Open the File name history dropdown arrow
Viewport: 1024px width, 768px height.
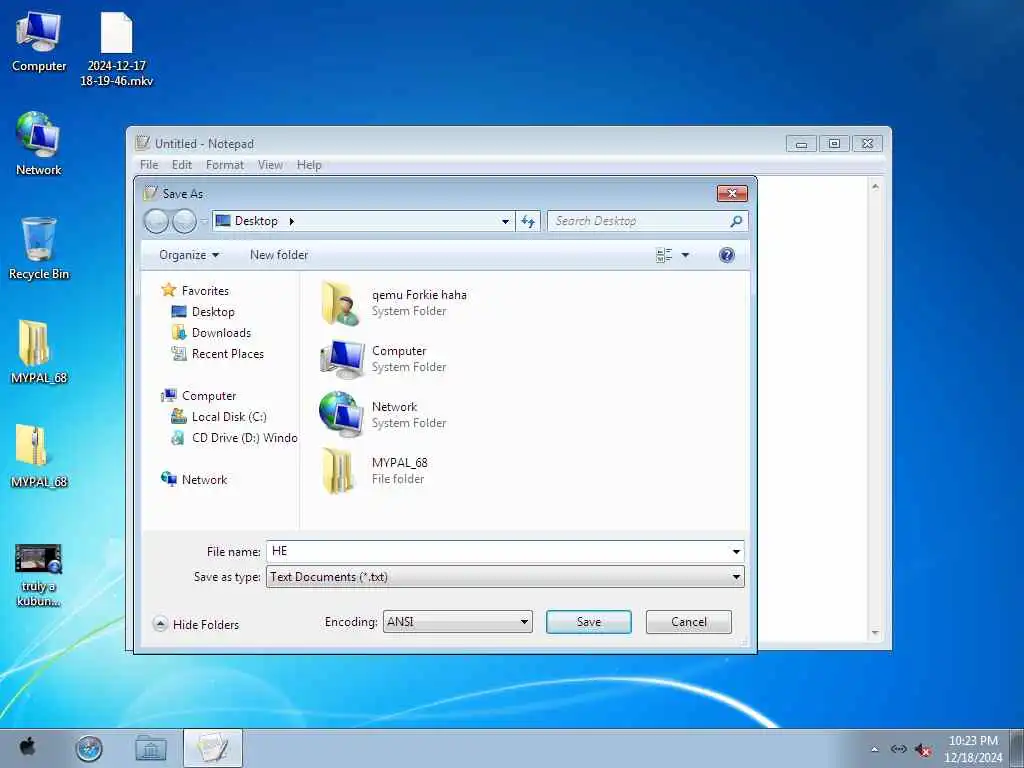(x=736, y=552)
